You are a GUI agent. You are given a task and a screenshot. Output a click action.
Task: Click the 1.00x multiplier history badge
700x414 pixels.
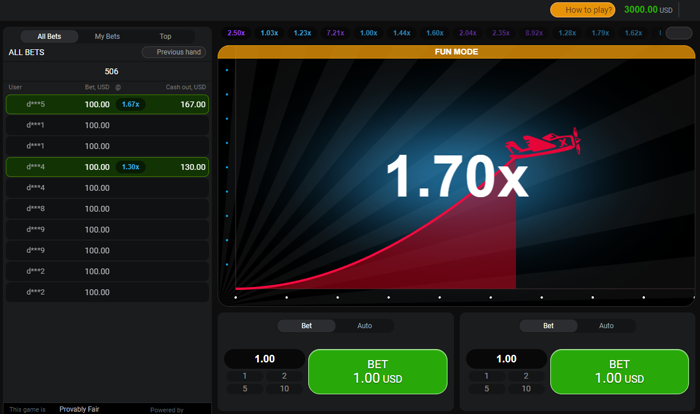pos(368,33)
